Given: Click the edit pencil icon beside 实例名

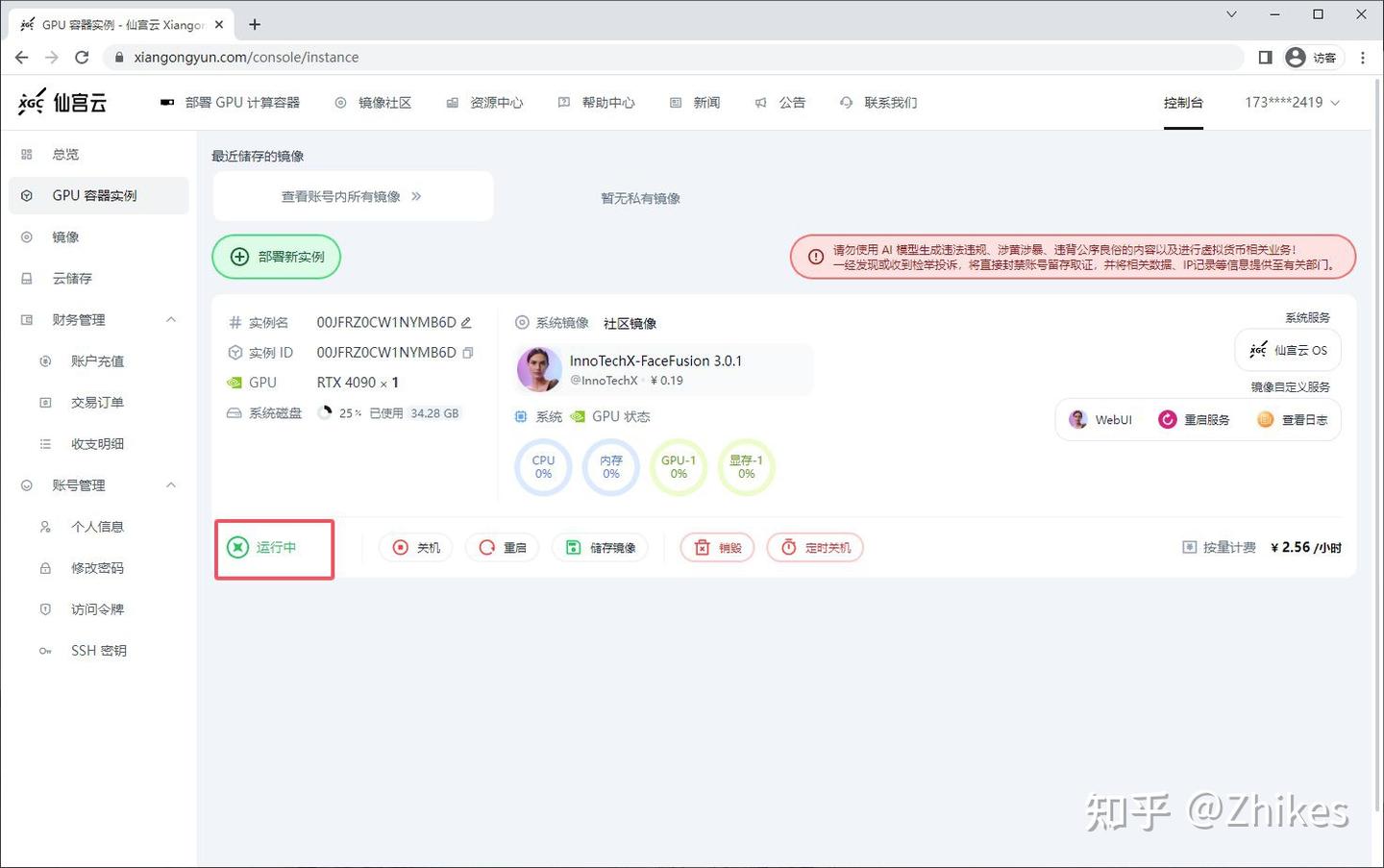Looking at the screenshot, I should point(466,323).
